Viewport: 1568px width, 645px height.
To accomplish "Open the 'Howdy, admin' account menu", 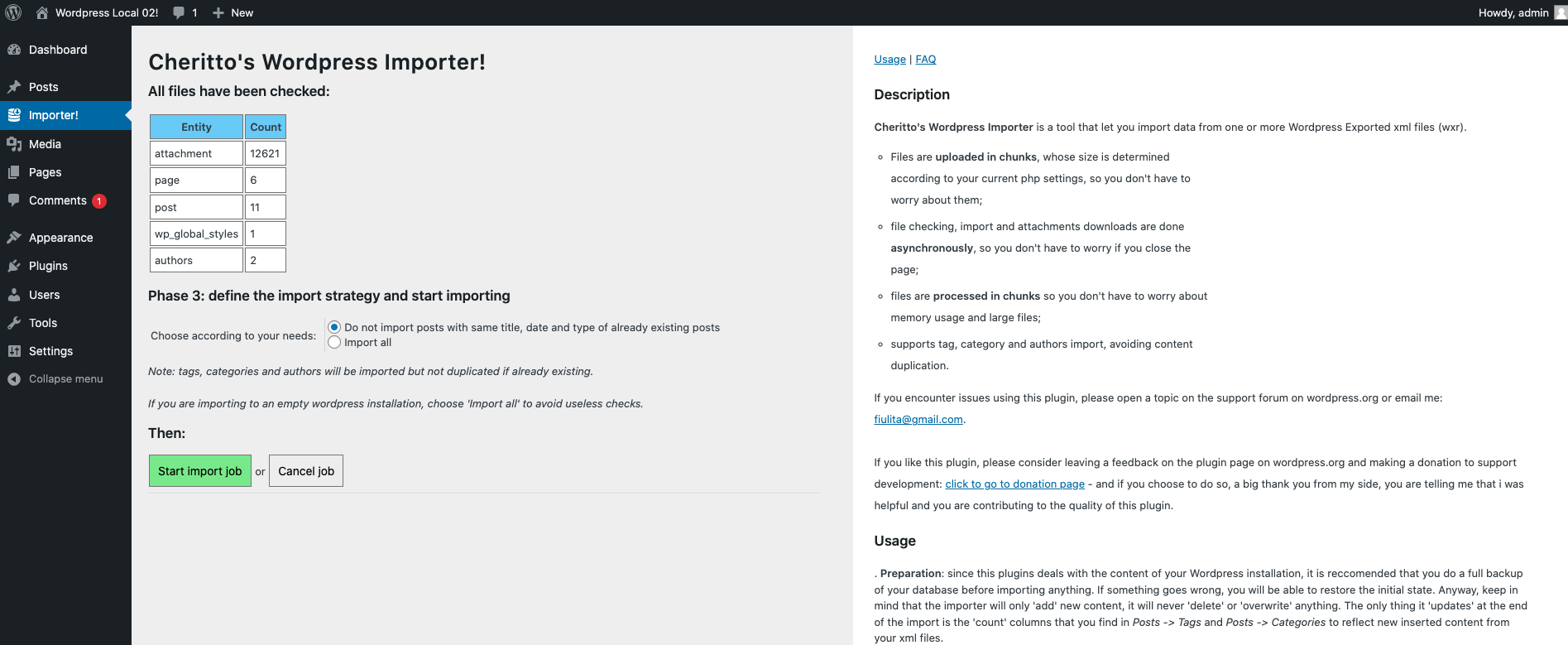I will [1513, 12].
